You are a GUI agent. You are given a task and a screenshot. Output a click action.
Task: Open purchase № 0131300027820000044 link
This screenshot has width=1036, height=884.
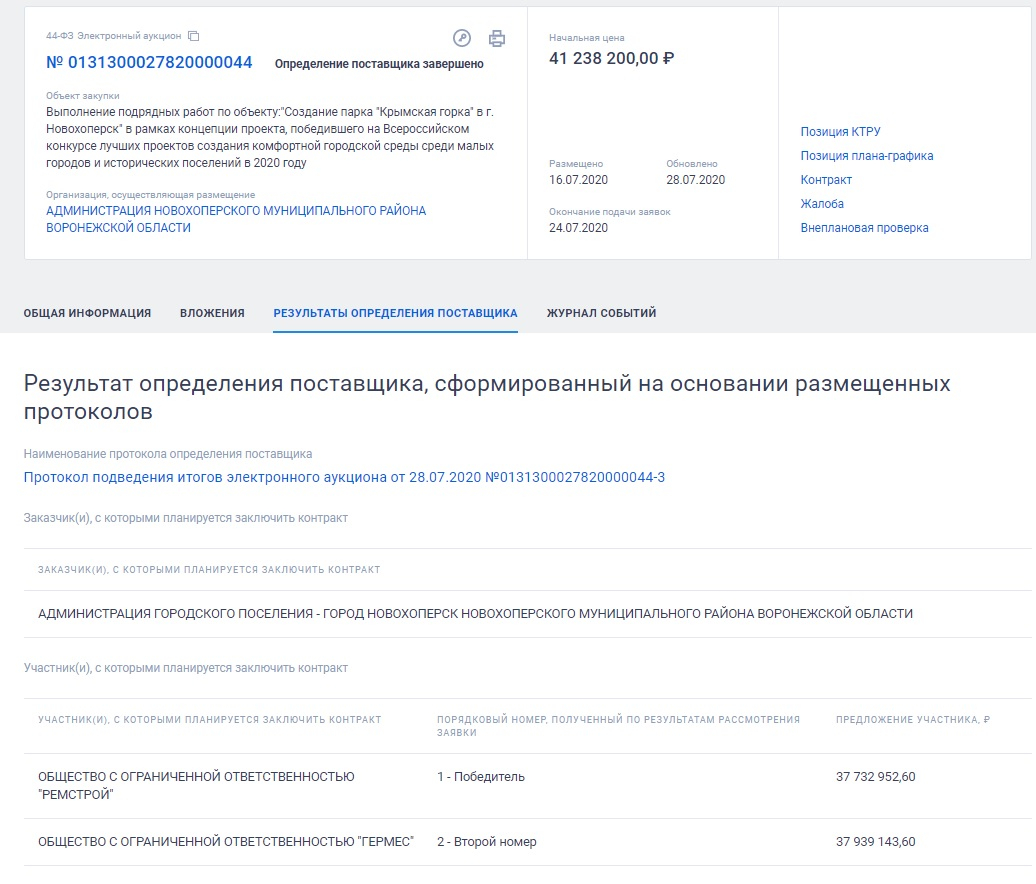149,63
